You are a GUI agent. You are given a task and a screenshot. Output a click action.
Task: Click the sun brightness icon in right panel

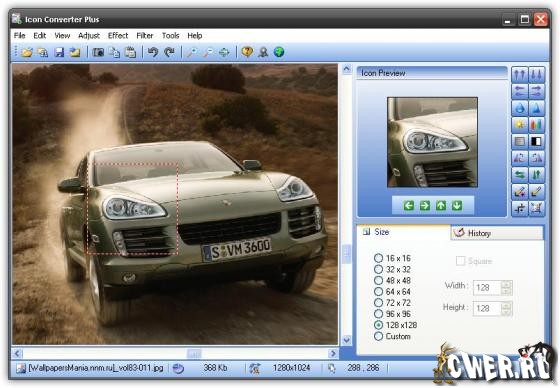pyautogui.click(x=520, y=125)
